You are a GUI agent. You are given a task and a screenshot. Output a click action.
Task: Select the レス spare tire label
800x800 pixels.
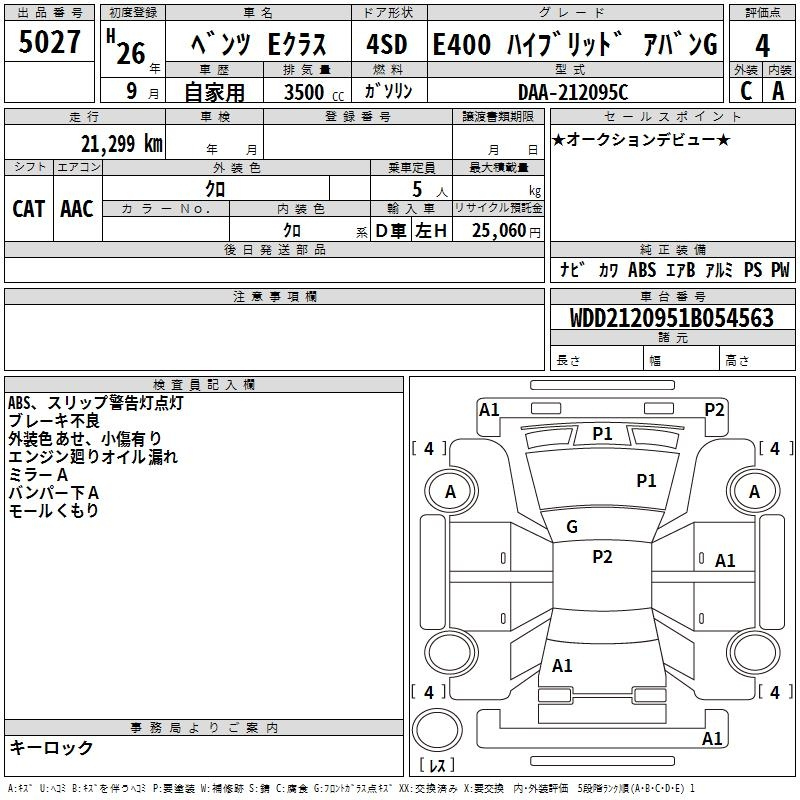437,765
